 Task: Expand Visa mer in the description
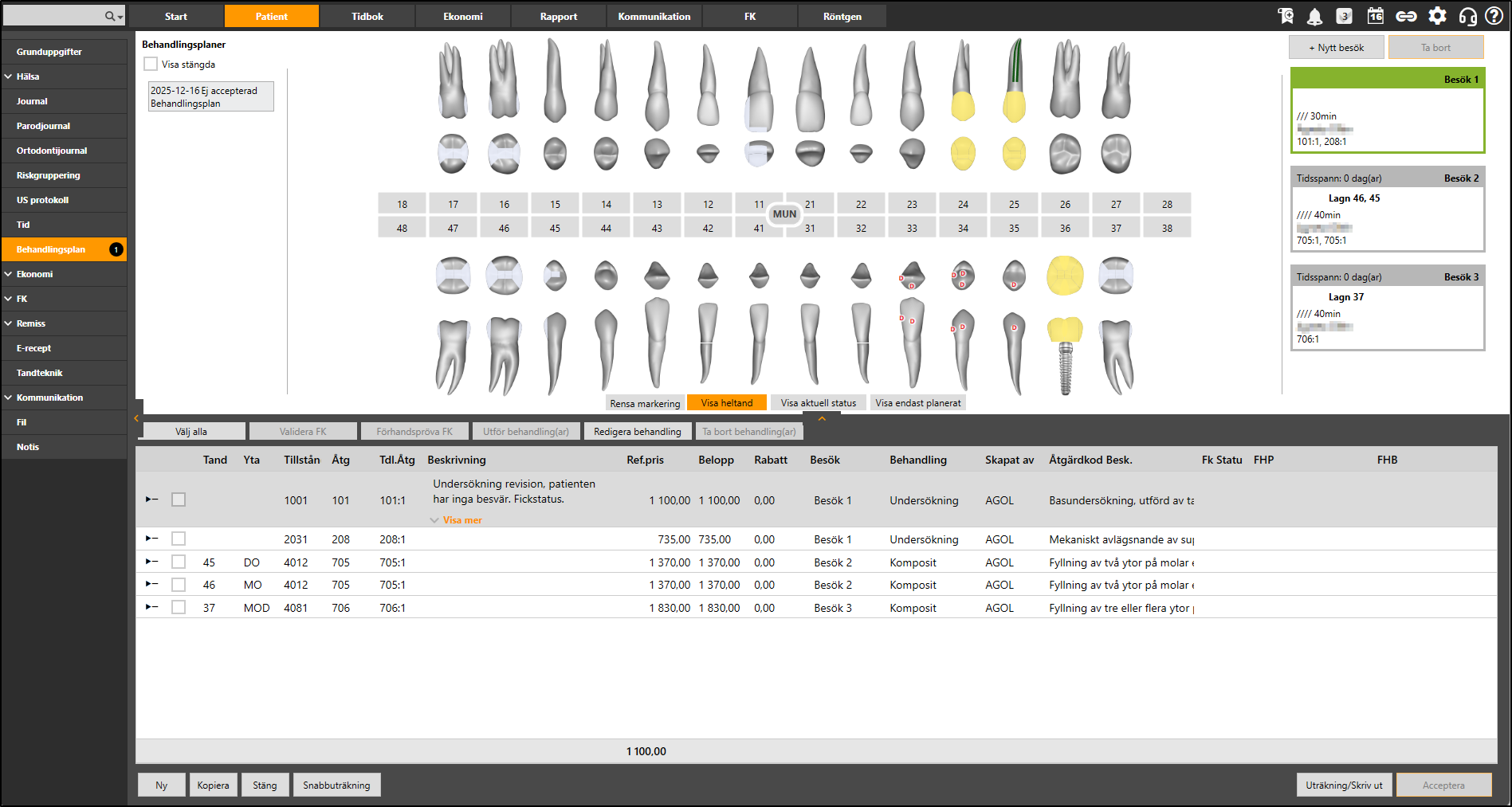point(461,520)
